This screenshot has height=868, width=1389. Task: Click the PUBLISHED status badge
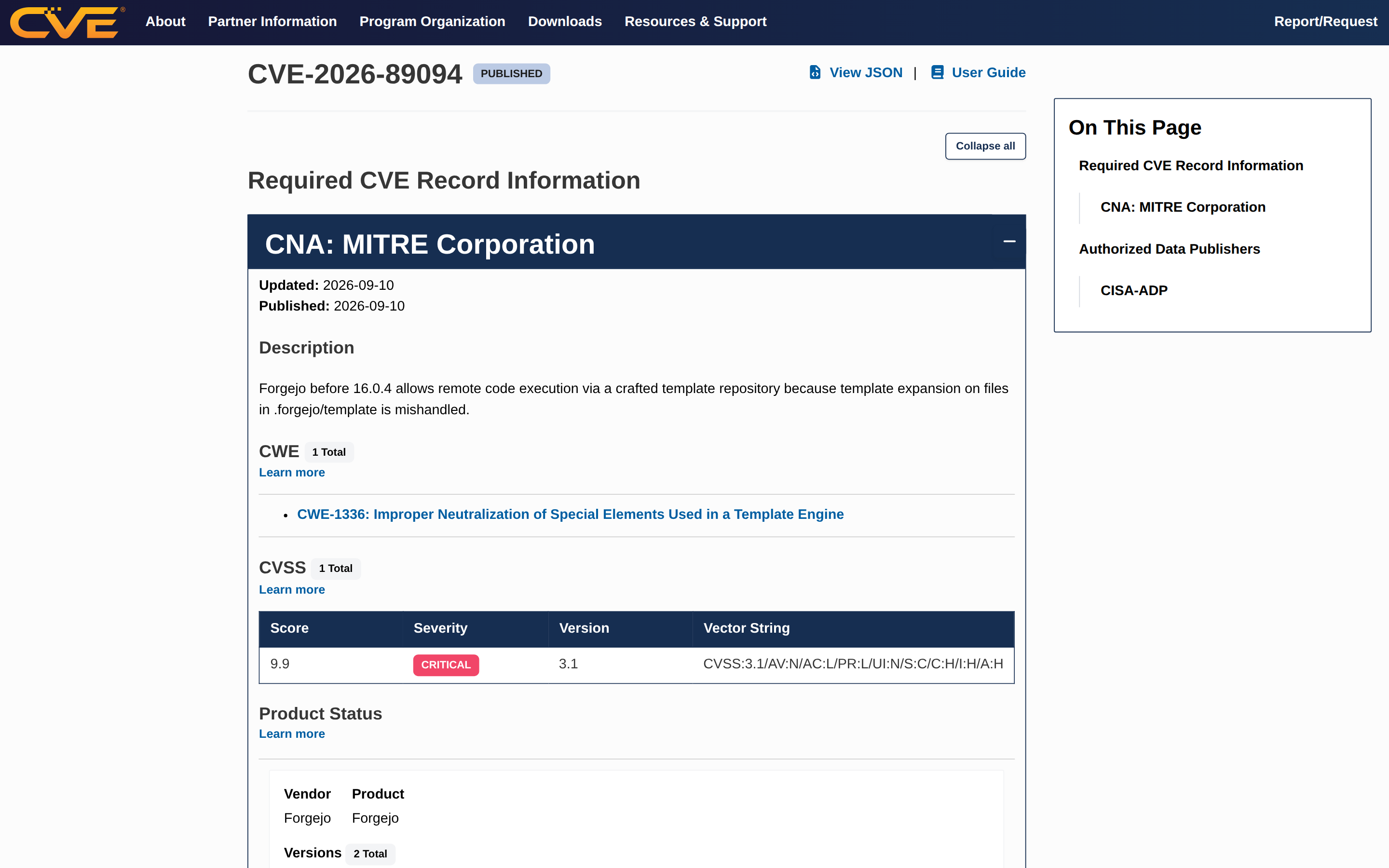pos(511,74)
